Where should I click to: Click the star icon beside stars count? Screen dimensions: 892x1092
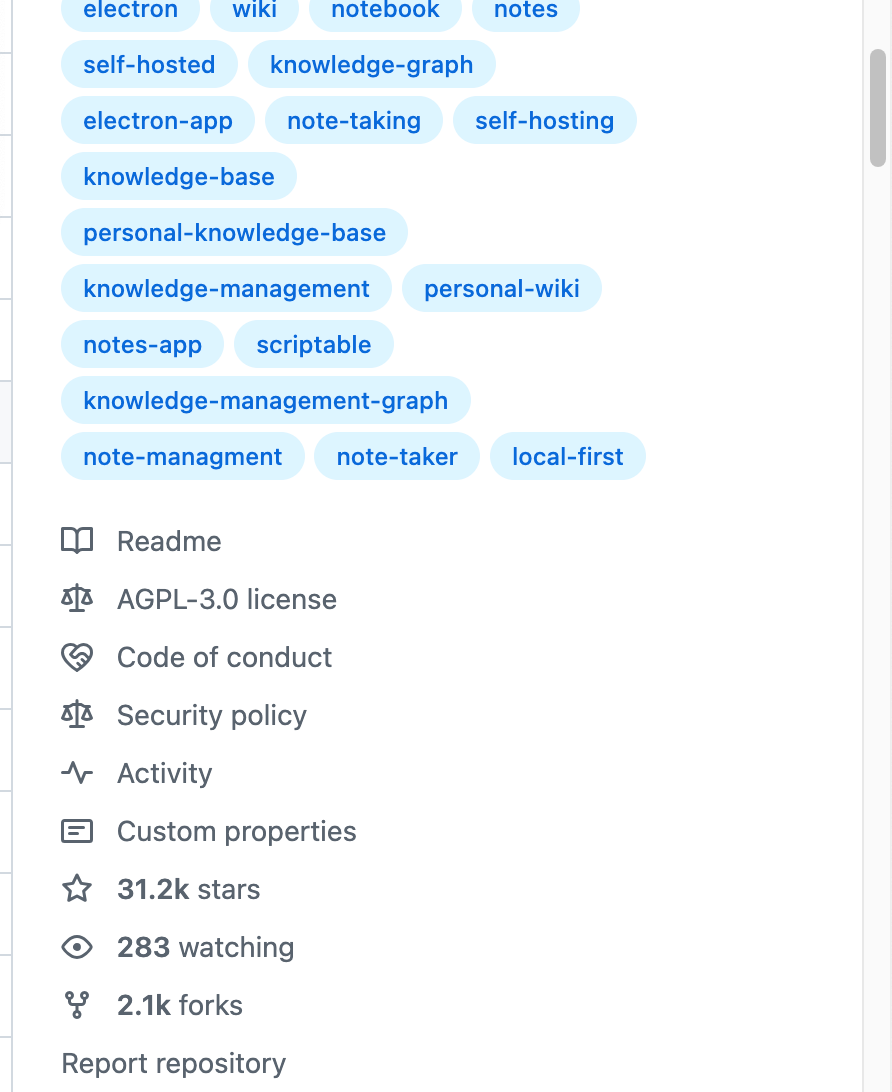coord(77,889)
